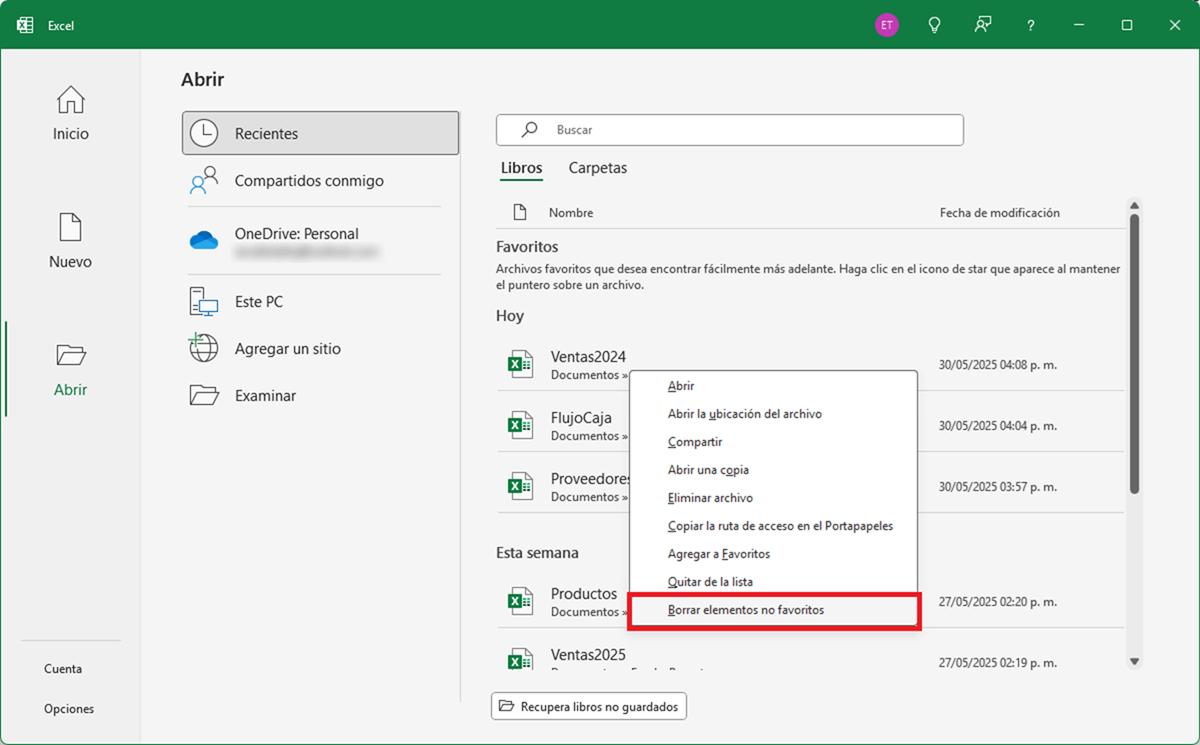This screenshot has height=745, width=1200.
Task: Choose Agregar a Favoritos from context menu
Action: [718, 554]
